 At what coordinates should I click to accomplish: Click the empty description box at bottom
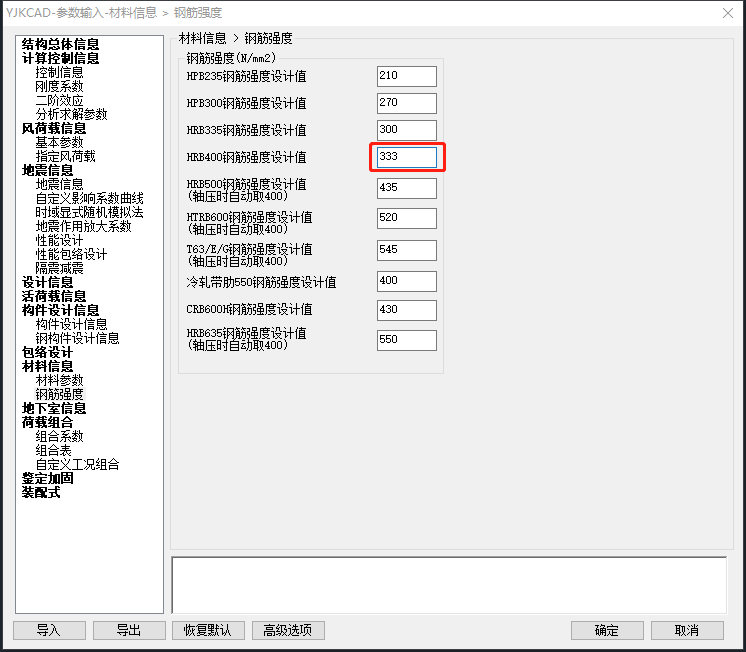click(x=449, y=585)
